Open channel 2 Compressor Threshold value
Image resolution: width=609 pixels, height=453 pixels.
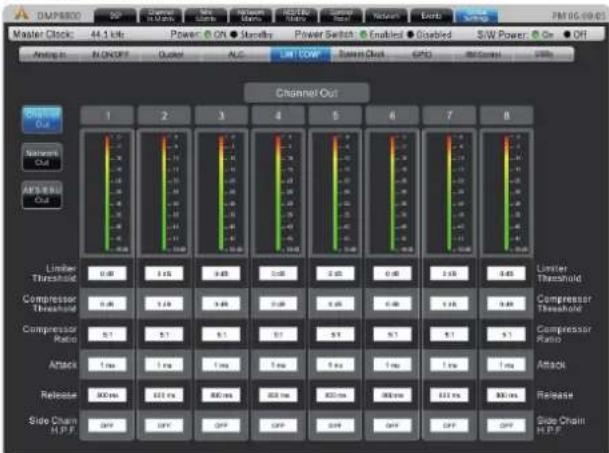click(x=164, y=304)
